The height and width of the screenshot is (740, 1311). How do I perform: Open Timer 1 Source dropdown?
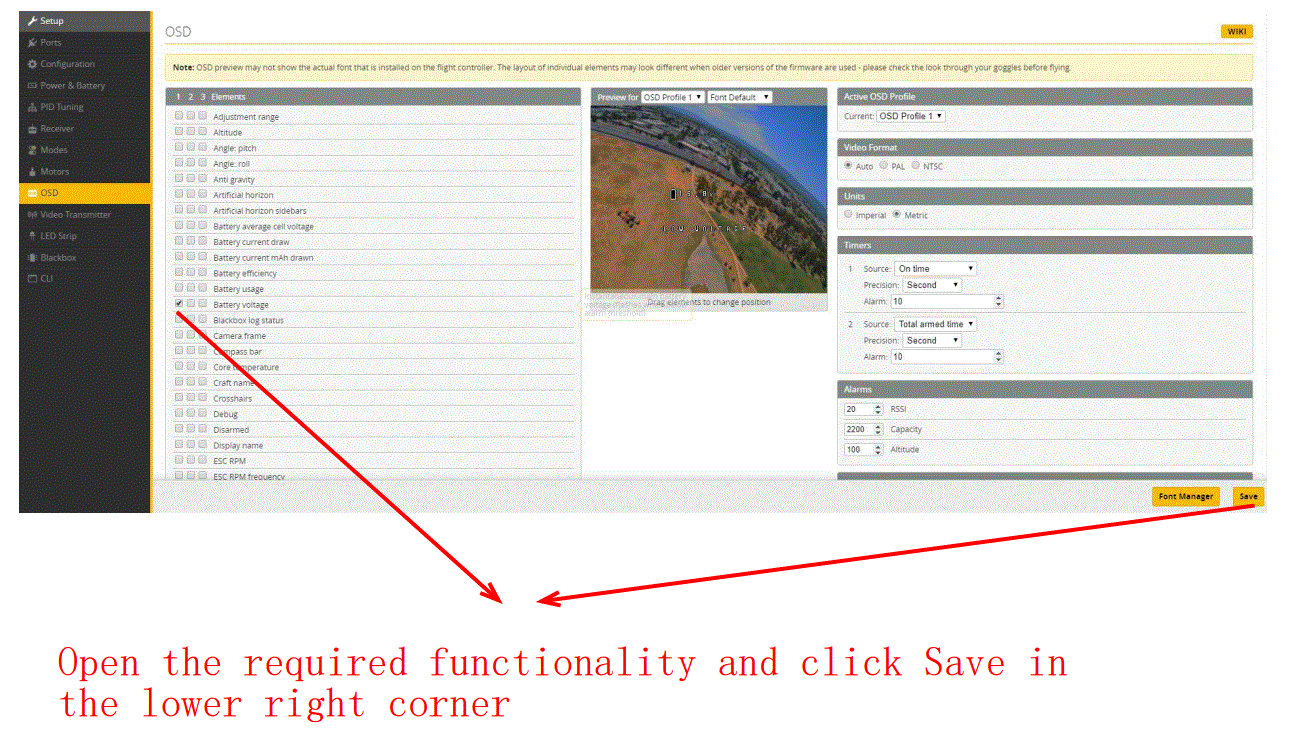click(936, 269)
